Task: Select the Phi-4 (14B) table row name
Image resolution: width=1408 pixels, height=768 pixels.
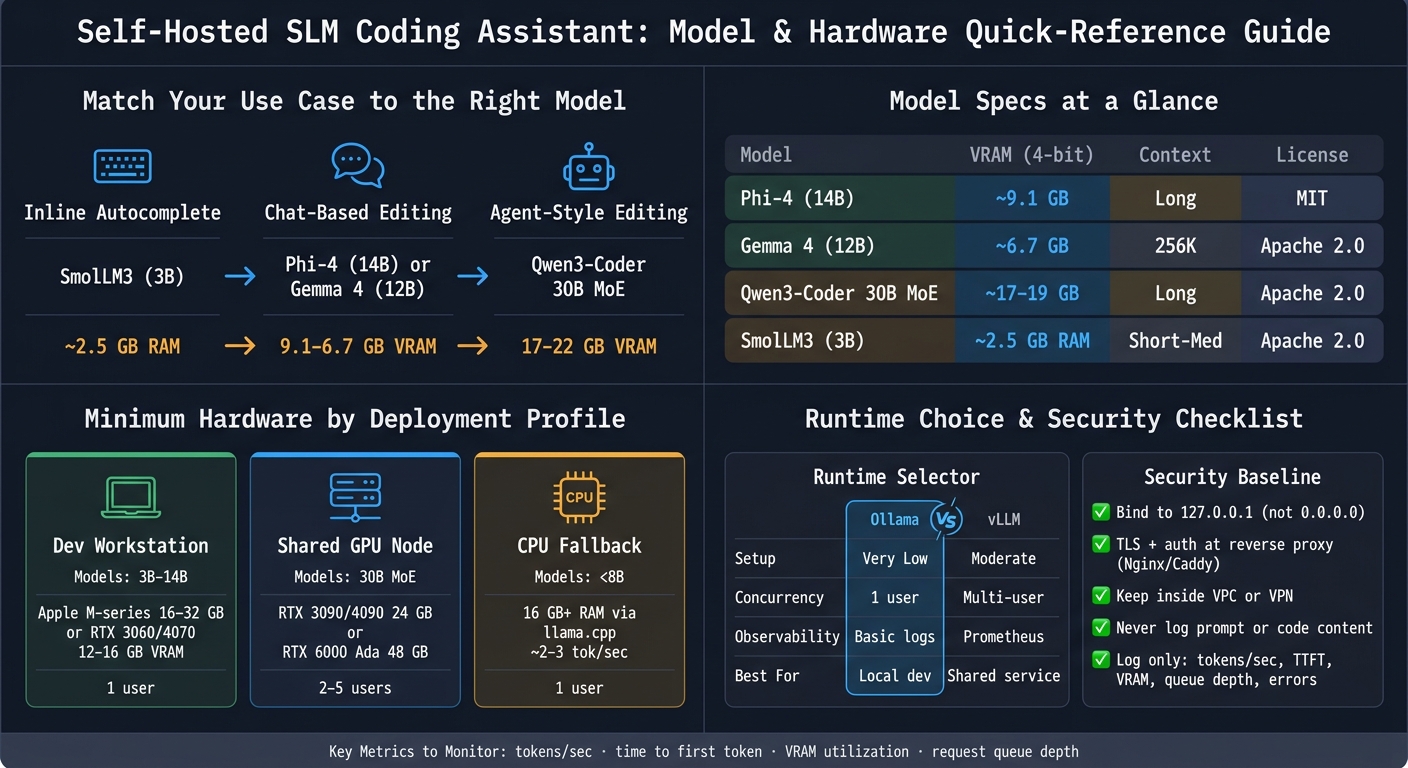Action: (x=797, y=198)
